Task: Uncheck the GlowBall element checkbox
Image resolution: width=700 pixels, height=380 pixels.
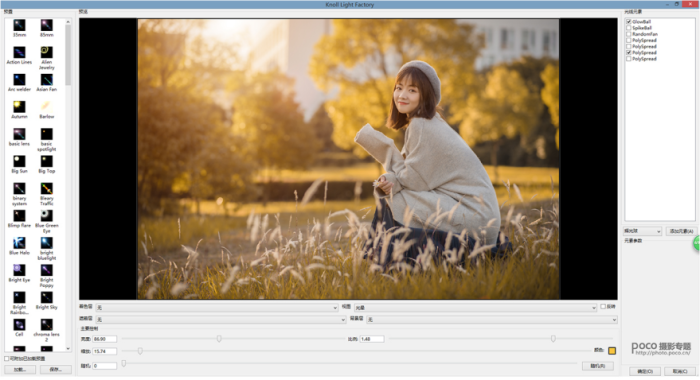Action: pyautogui.click(x=629, y=21)
